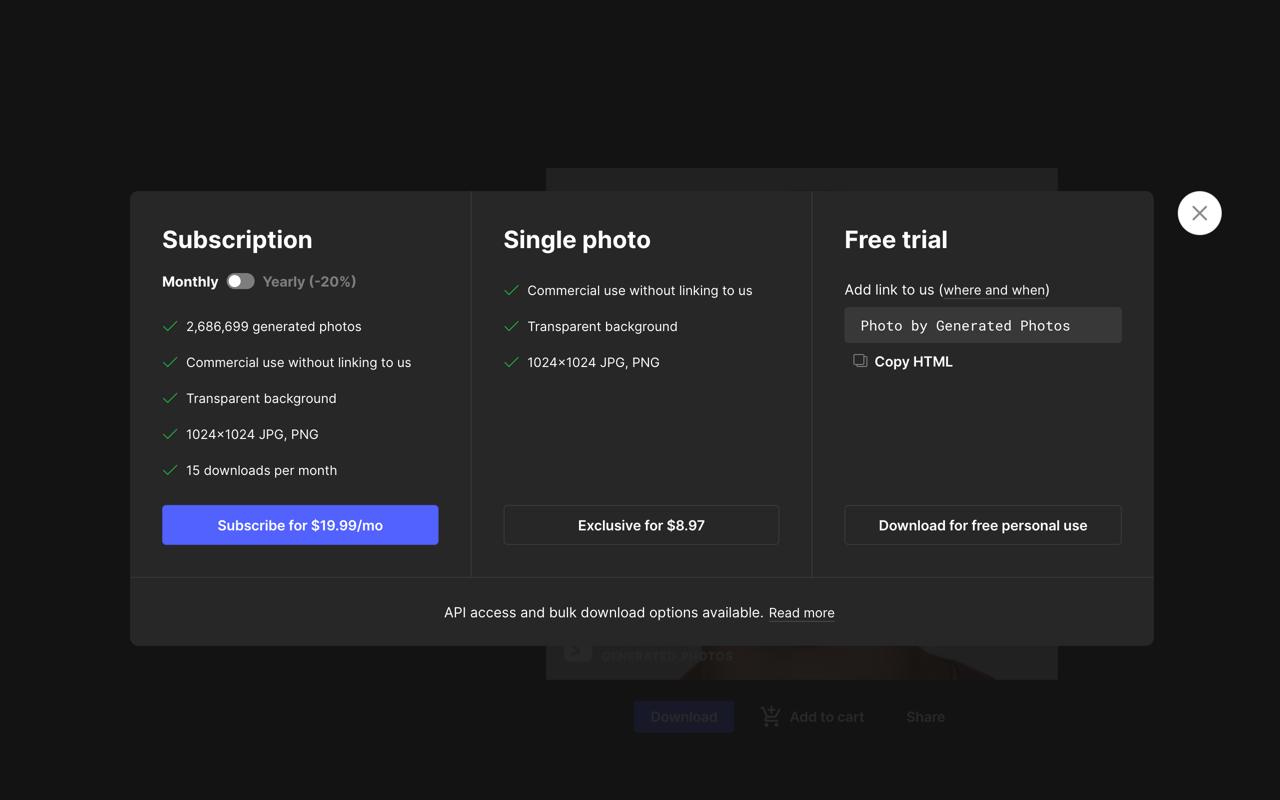Toggle Monthly/Yearly billing switch
This screenshot has width=1280, height=800.
pos(240,282)
